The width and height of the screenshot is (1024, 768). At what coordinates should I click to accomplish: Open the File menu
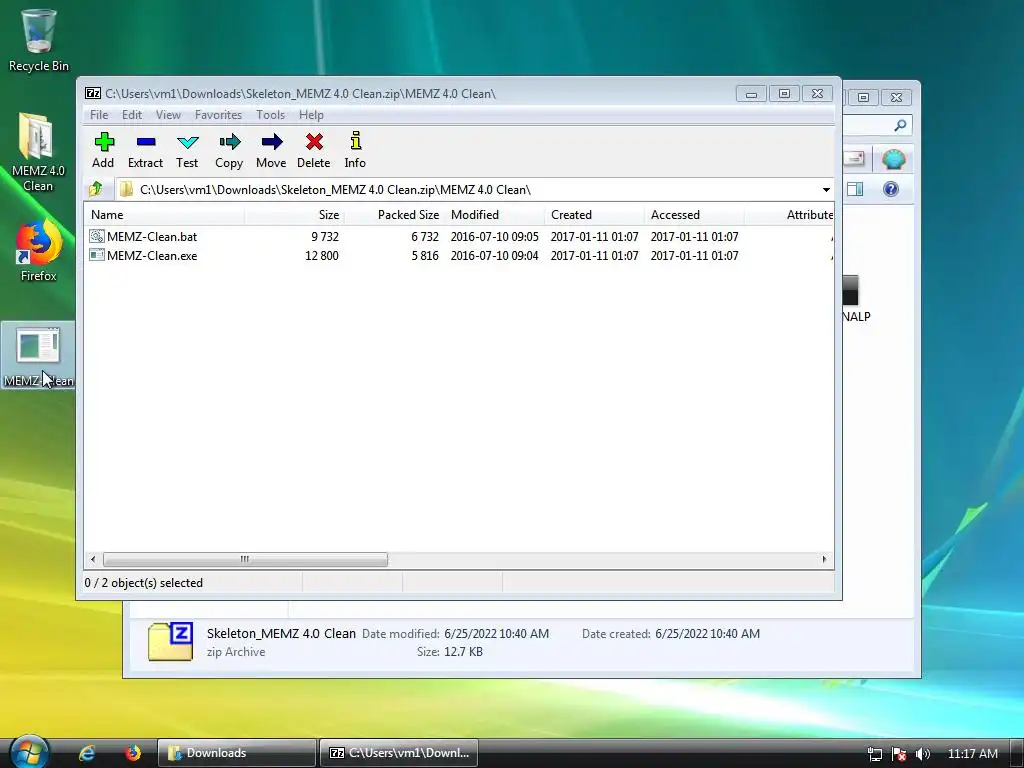tap(99, 114)
